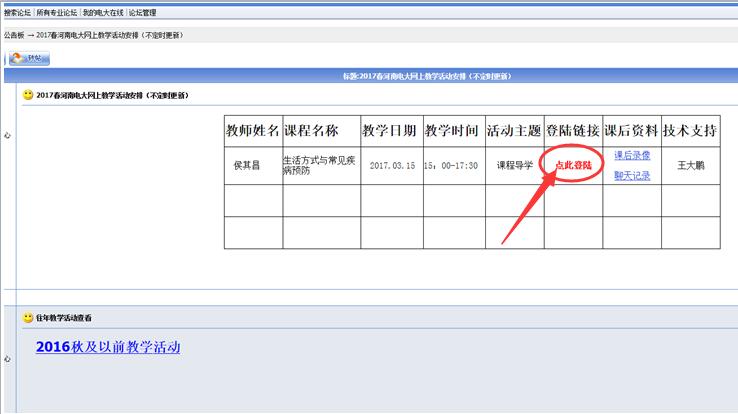Click the 2017春河南电大网上教学活动安排 breadcrumb
738x414 pixels.
click(x=116, y=35)
